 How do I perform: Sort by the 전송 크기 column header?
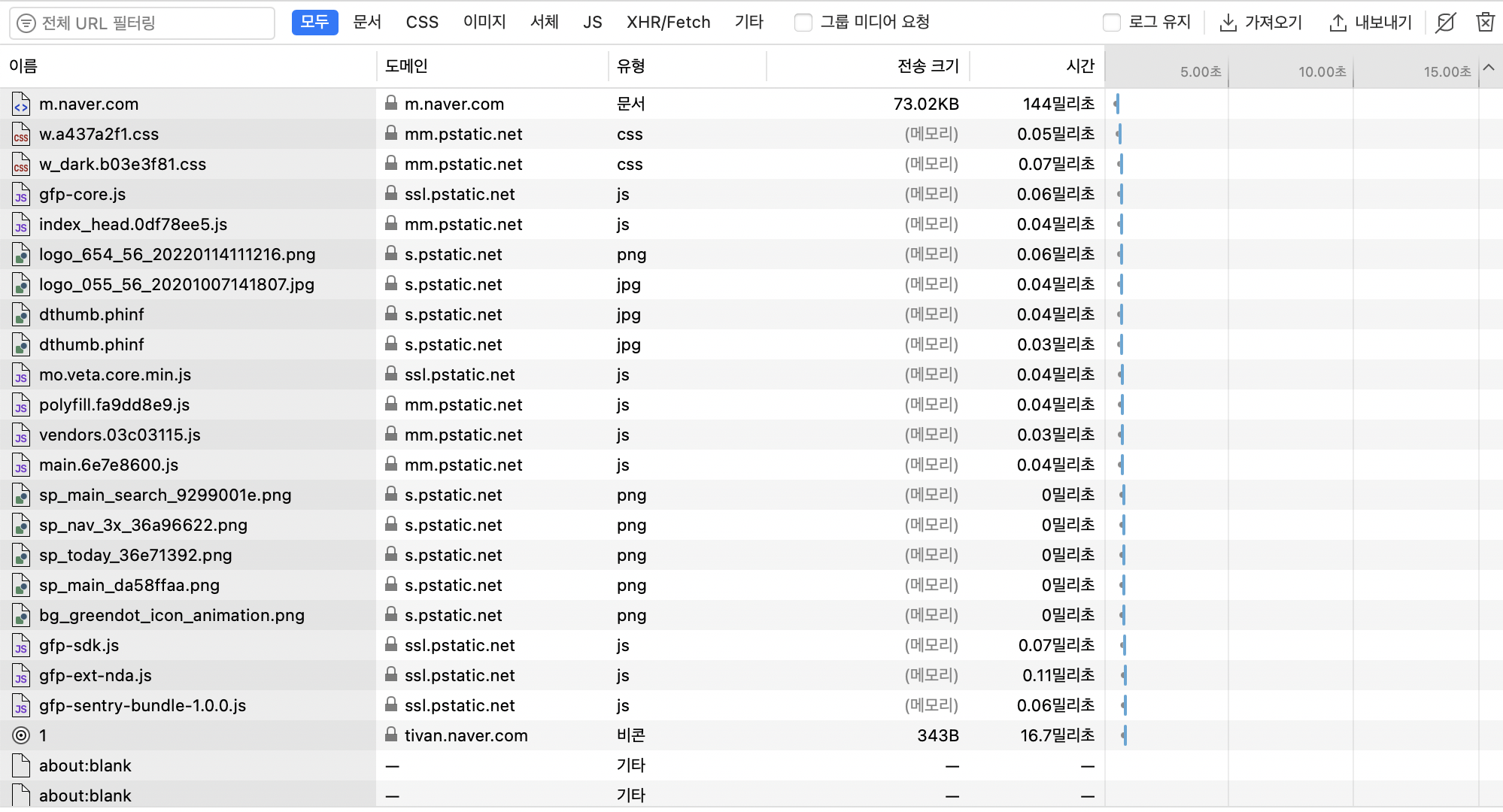click(928, 66)
